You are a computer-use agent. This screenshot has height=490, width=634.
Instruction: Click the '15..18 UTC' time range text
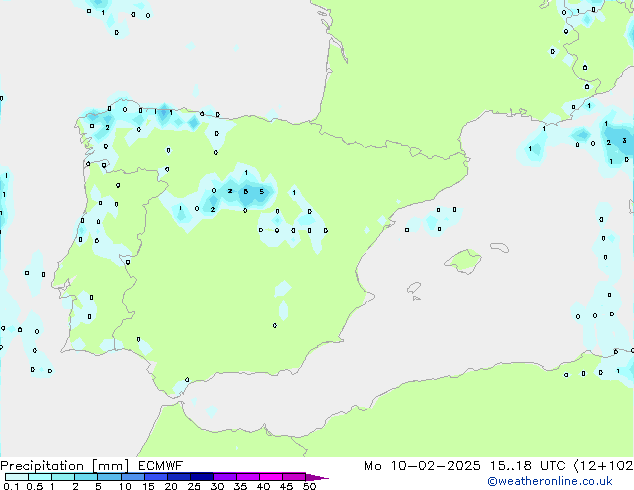527,466
